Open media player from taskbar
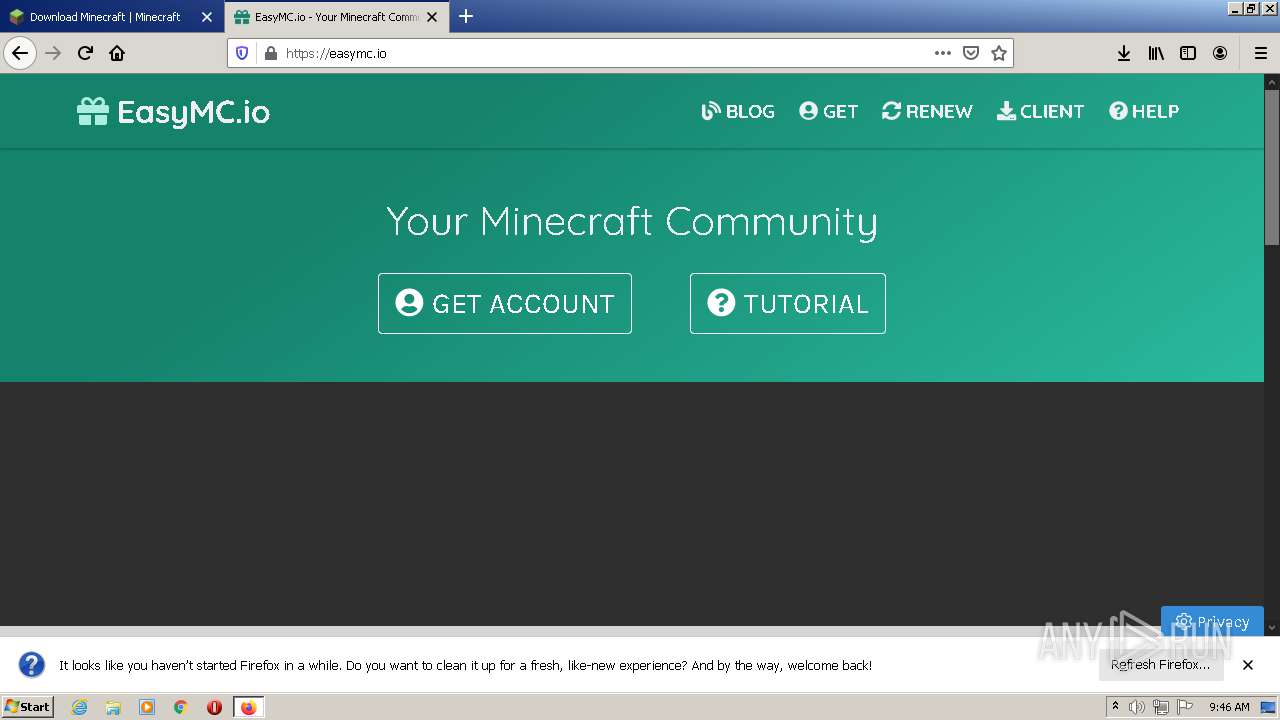The width and height of the screenshot is (1280, 720). 147,707
